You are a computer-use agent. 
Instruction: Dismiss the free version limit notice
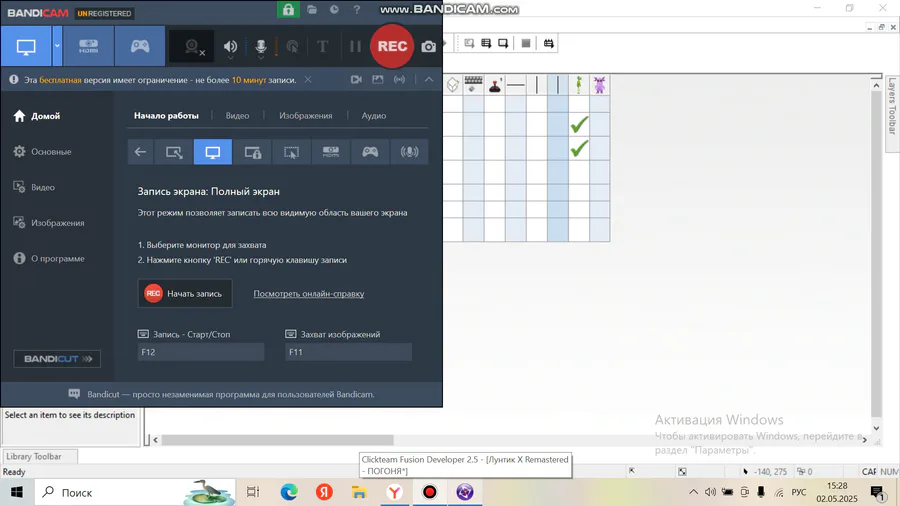(308, 80)
